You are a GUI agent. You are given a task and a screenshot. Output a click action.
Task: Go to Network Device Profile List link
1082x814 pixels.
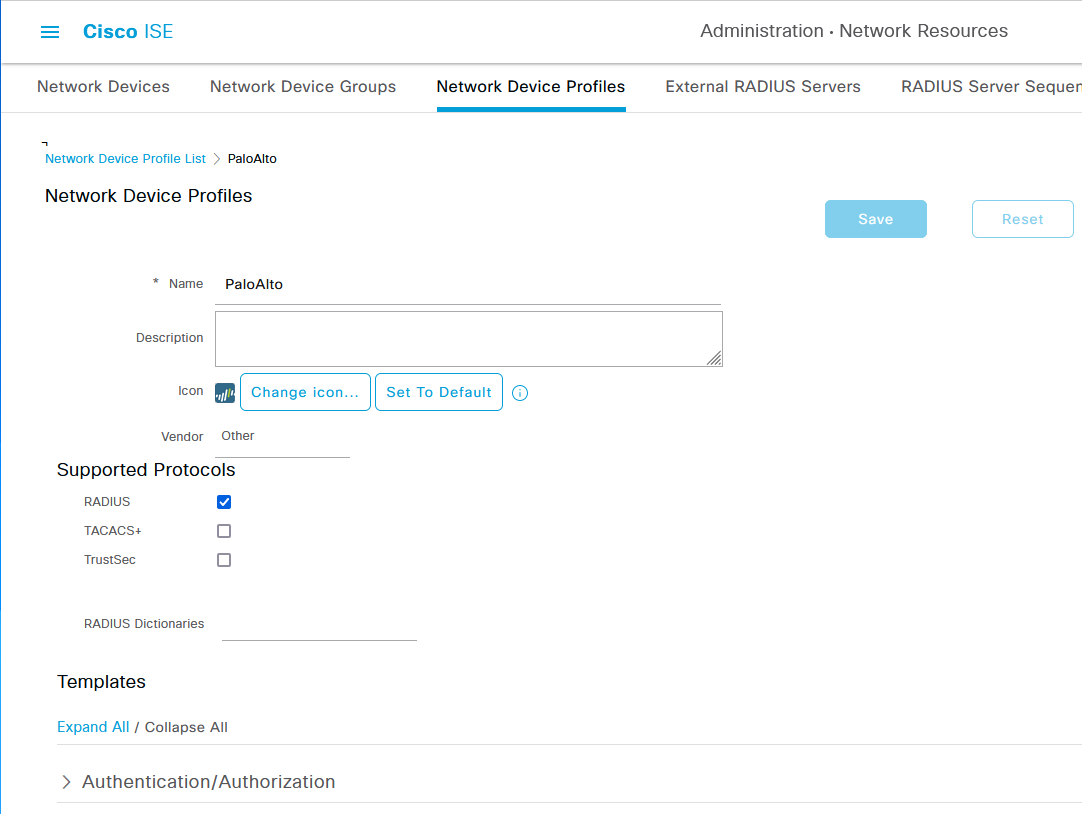pyautogui.click(x=126, y=159)
